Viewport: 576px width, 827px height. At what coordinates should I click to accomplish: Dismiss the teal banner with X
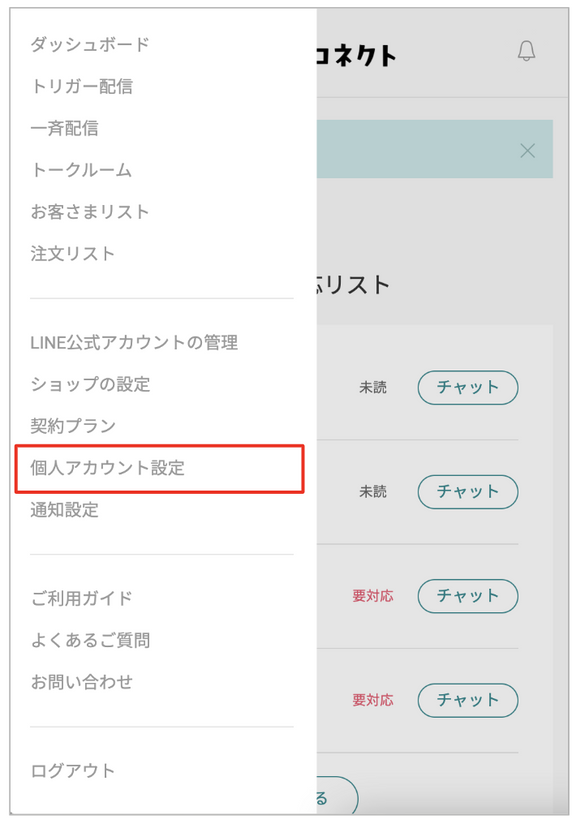(x=527, y=151)
